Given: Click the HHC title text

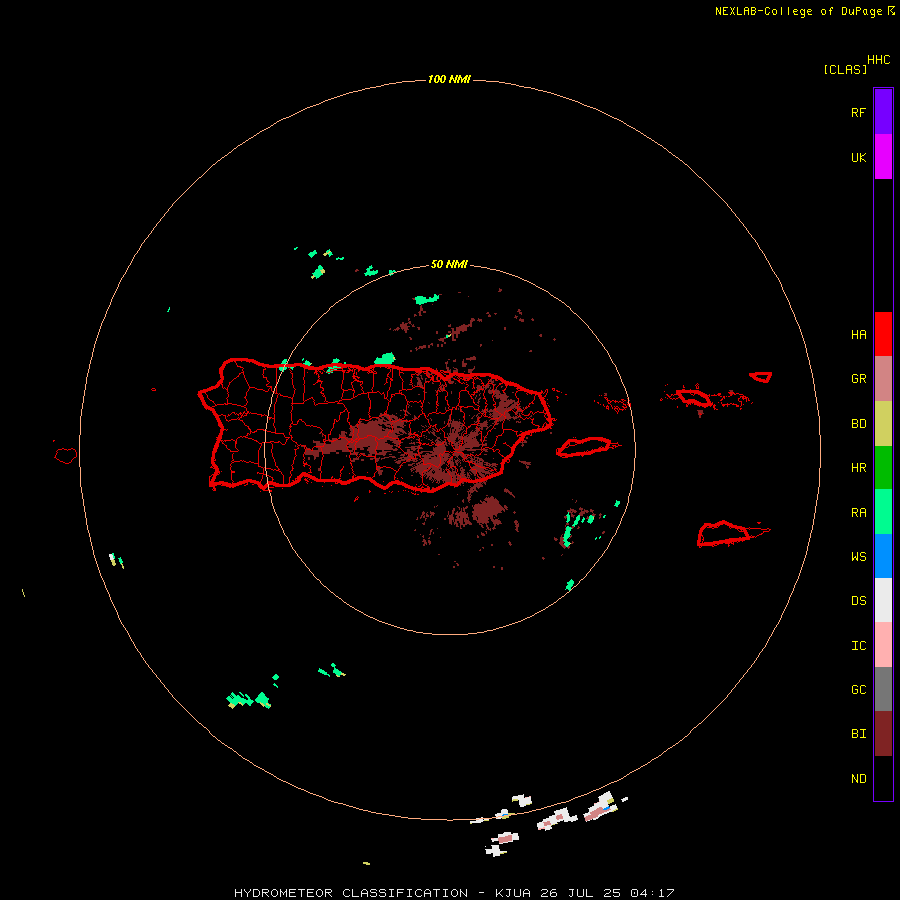Looking at the screenshot, I should [x=878, y=60].
